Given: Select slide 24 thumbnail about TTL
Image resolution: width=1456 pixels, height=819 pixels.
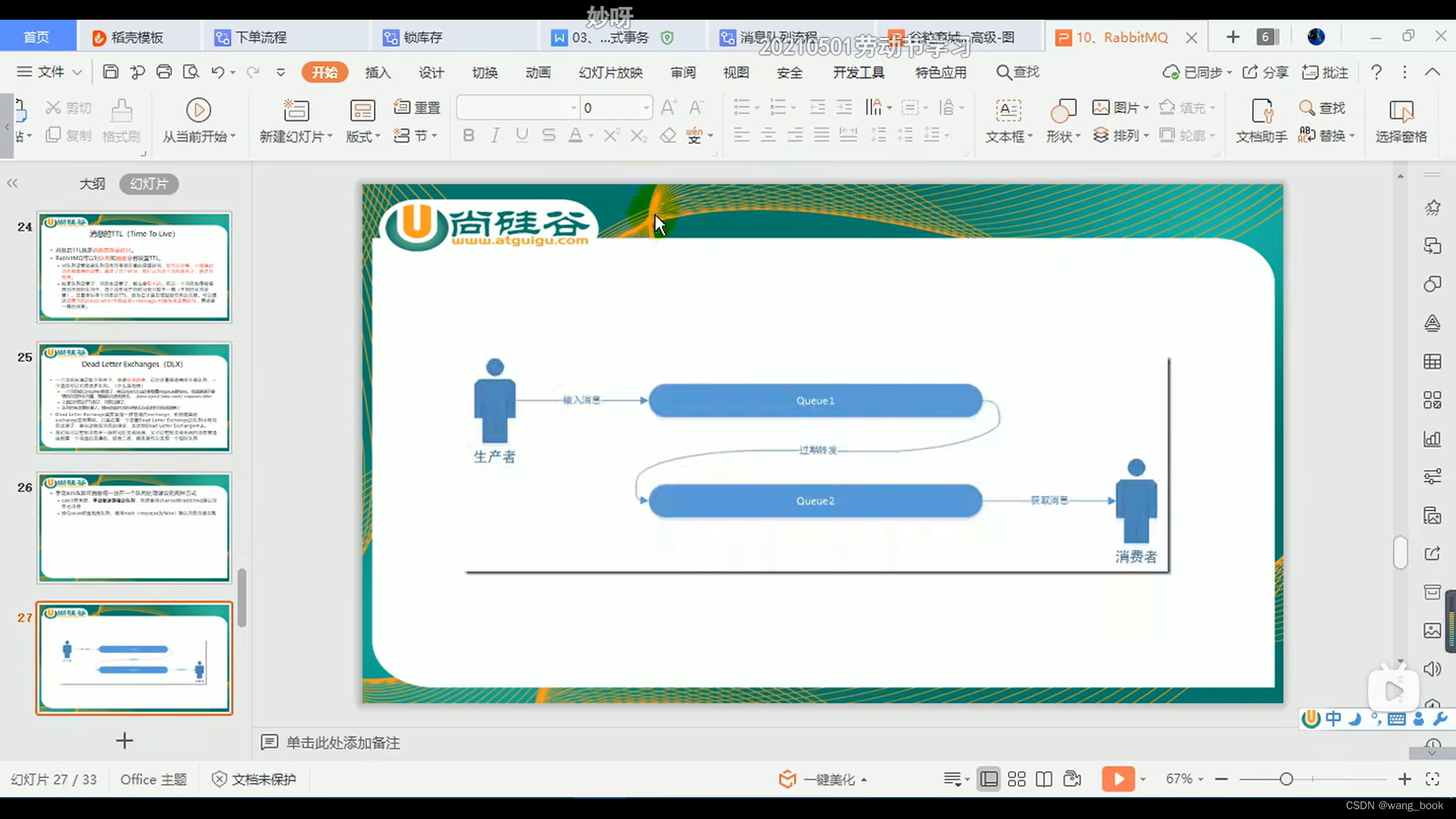Looking at the screenshot, I should [134, 267].
